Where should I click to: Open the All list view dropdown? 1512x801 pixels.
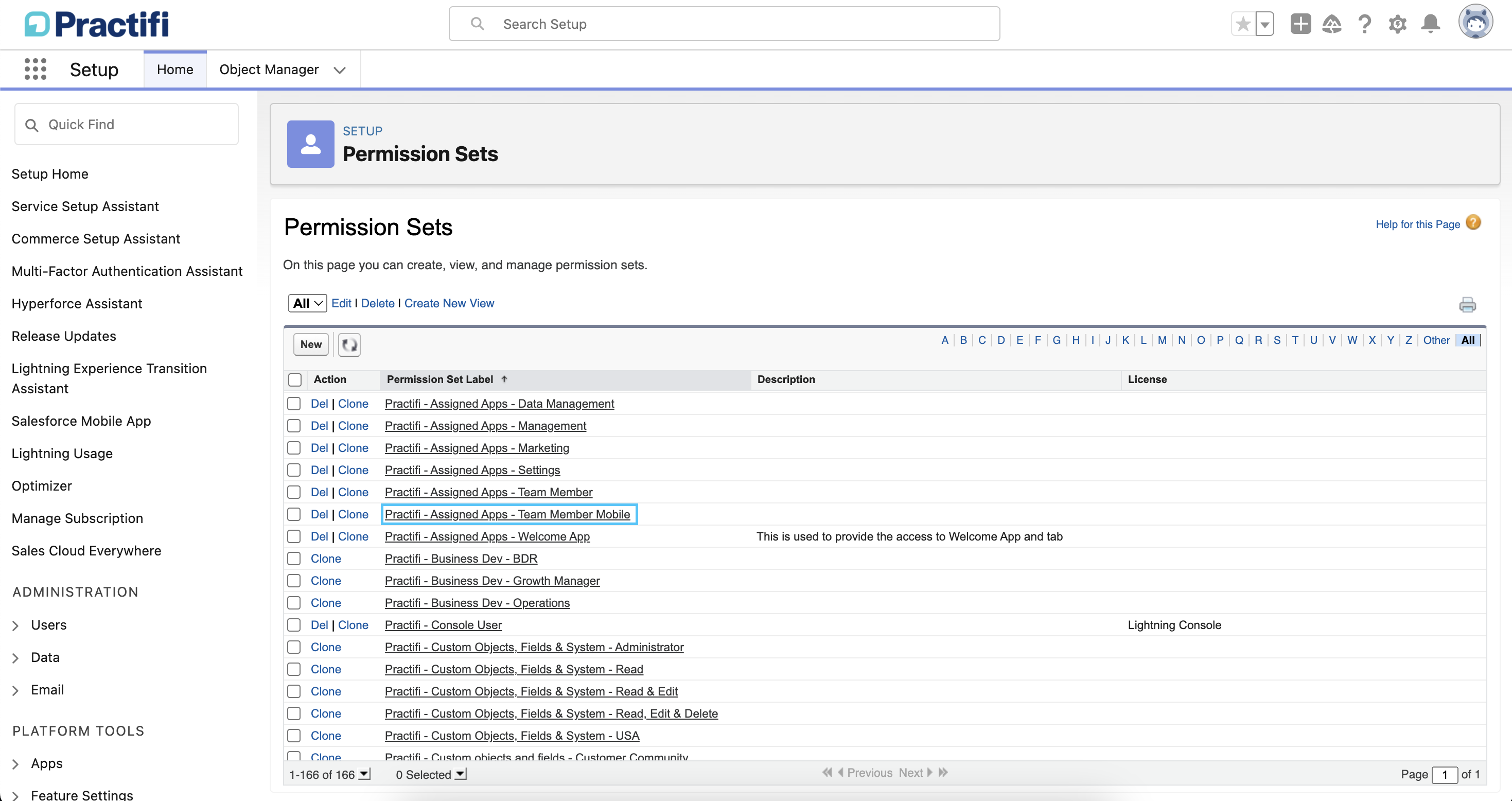(x=307, y=303)
